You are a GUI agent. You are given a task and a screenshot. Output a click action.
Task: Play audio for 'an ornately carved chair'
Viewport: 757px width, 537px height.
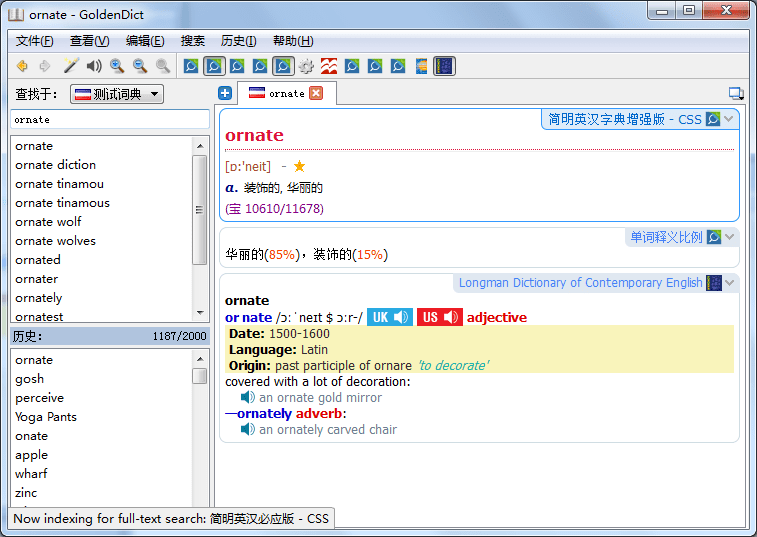click(248, 429)
